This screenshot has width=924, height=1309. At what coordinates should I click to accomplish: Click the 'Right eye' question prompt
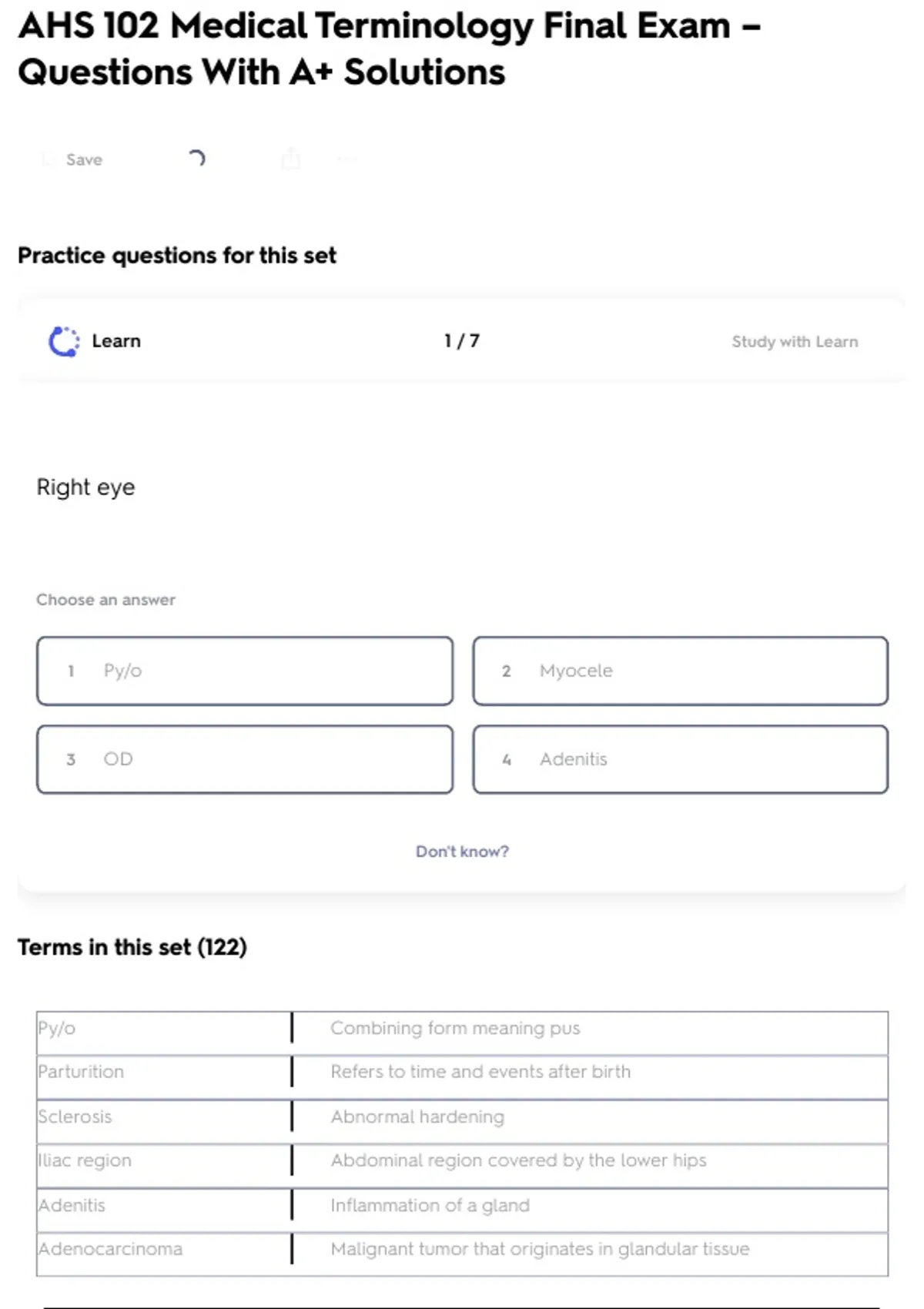(x=85, y=487)
